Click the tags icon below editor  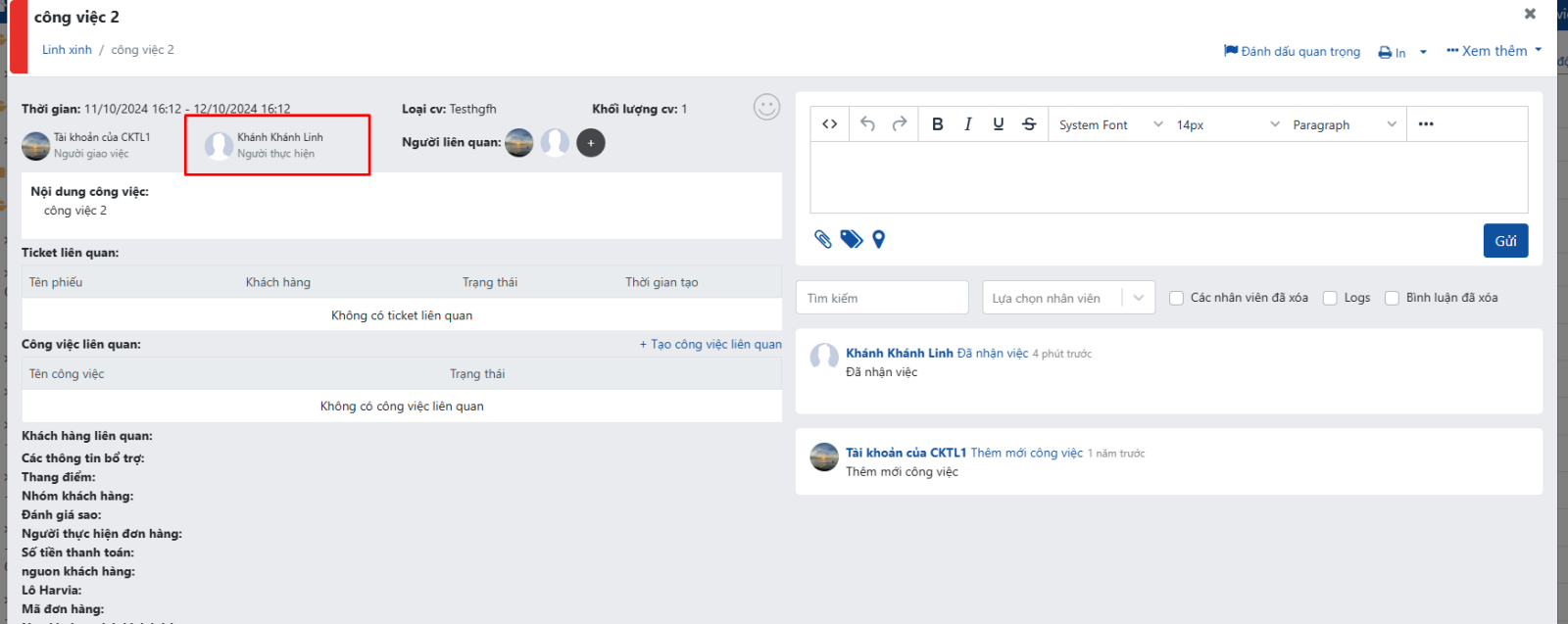(x=852, y=239)
